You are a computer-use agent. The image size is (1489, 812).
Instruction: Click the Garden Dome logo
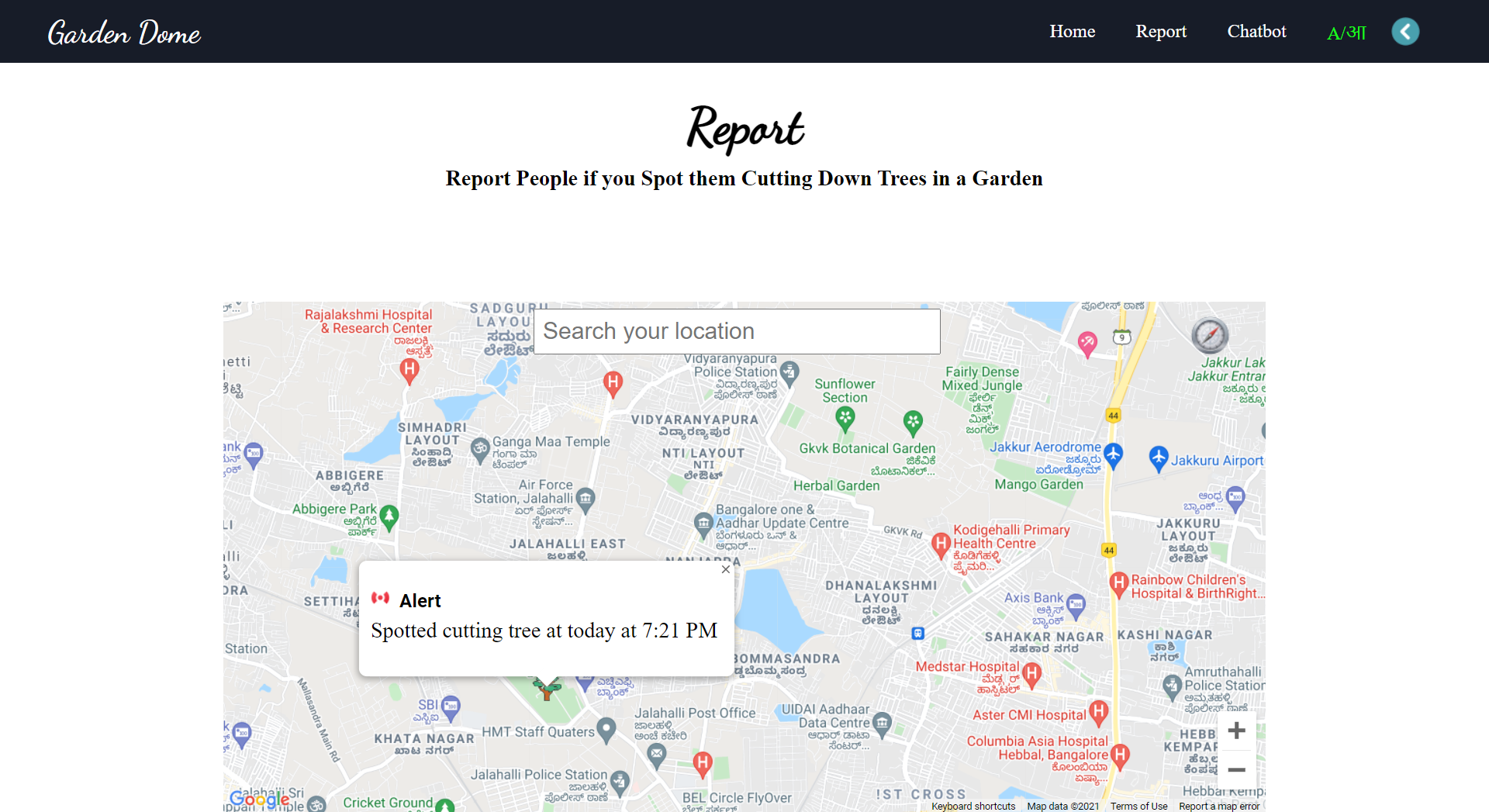point(124,33)
